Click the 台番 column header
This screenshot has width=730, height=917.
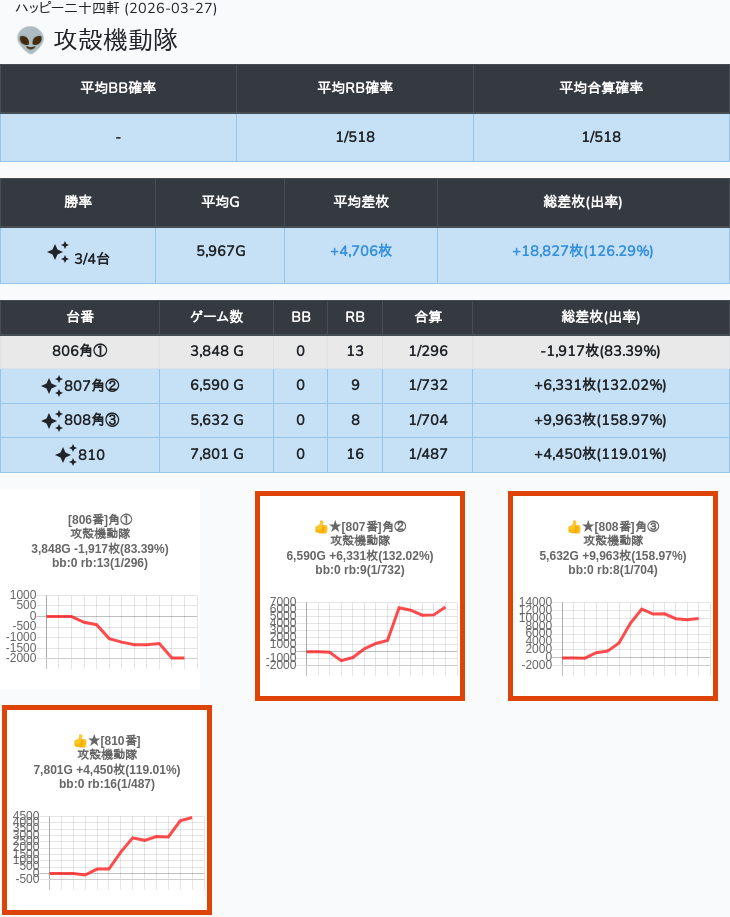(80, 317)
